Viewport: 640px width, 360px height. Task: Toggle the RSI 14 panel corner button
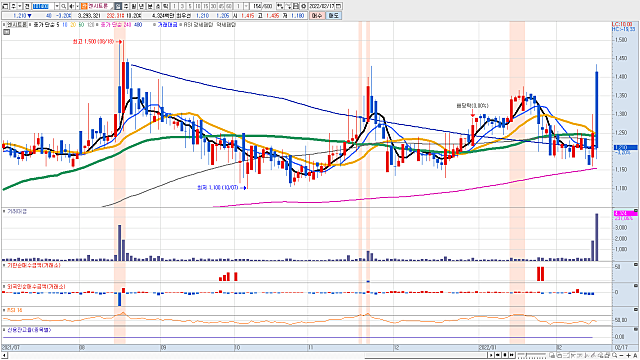[636, 310]
